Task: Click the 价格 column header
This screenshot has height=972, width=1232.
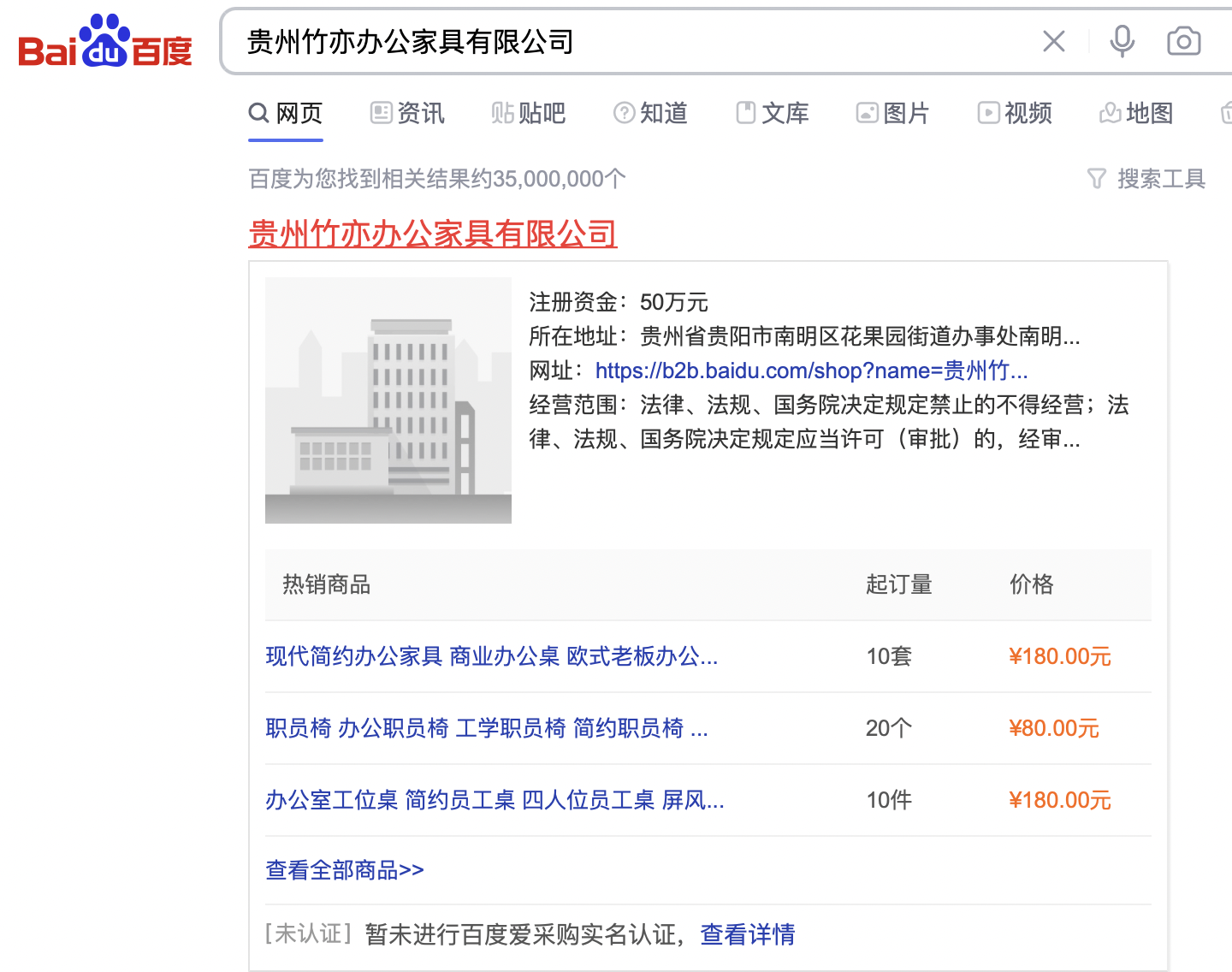Action: point(1032,584)
